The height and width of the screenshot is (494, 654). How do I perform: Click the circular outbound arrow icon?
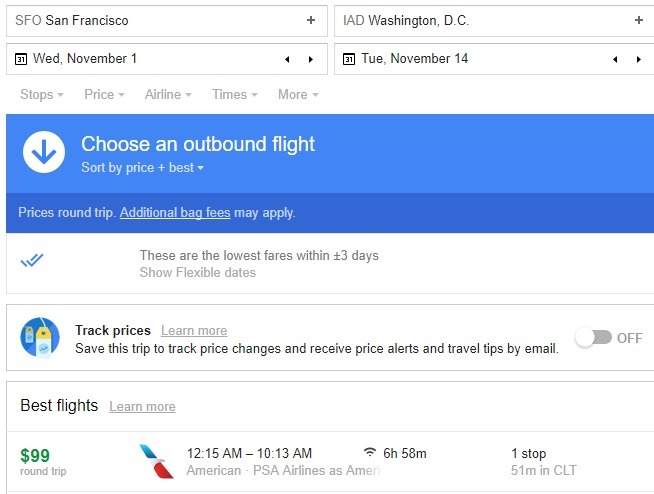[44, 152]
